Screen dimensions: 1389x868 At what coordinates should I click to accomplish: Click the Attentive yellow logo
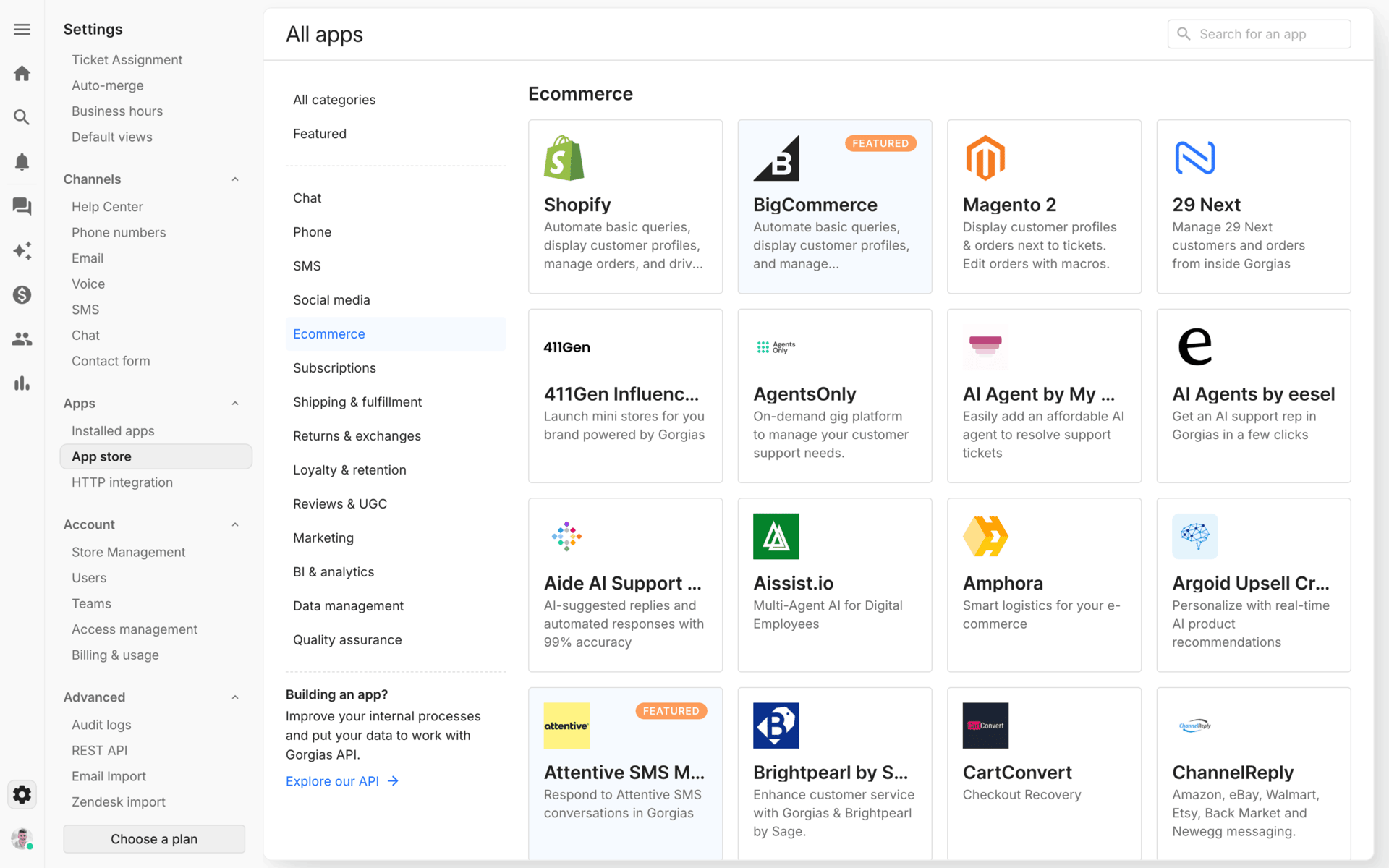pyautogui.click(x=566, y=726)
